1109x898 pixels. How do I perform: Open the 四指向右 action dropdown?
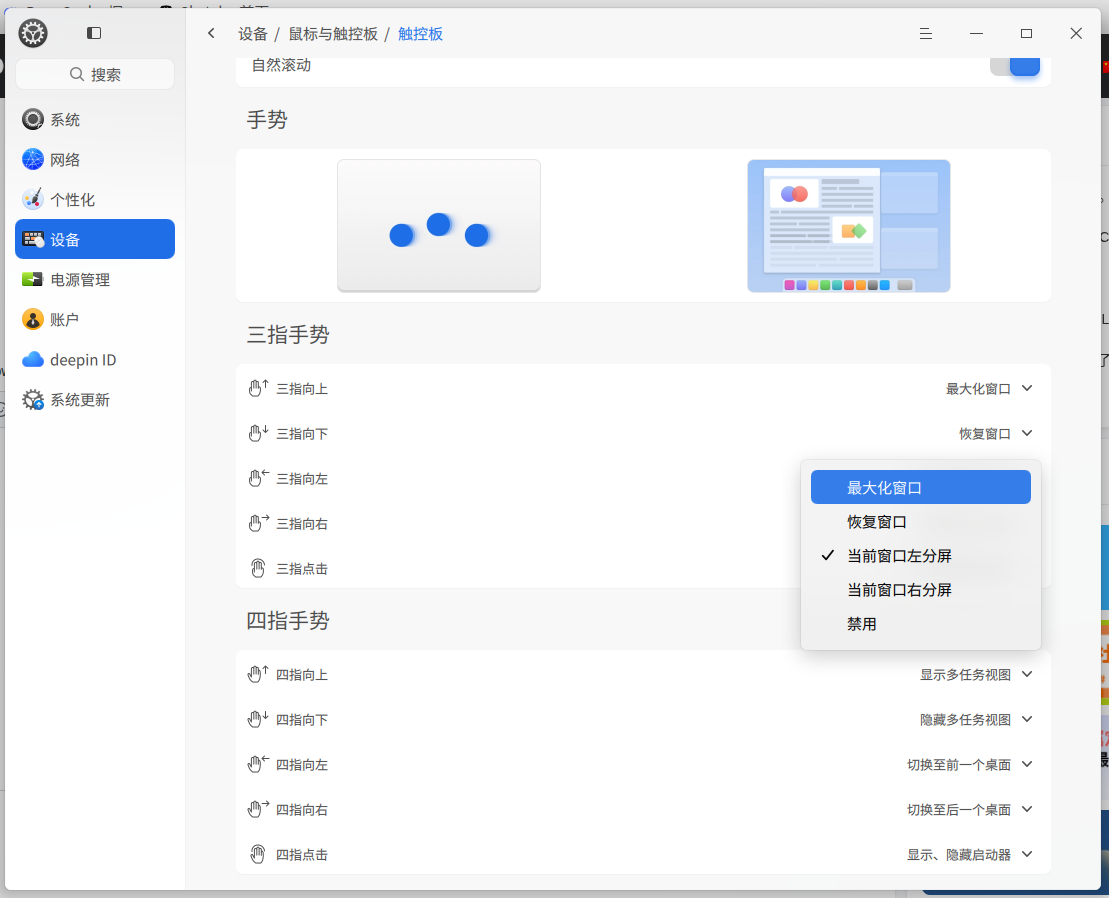970,810
